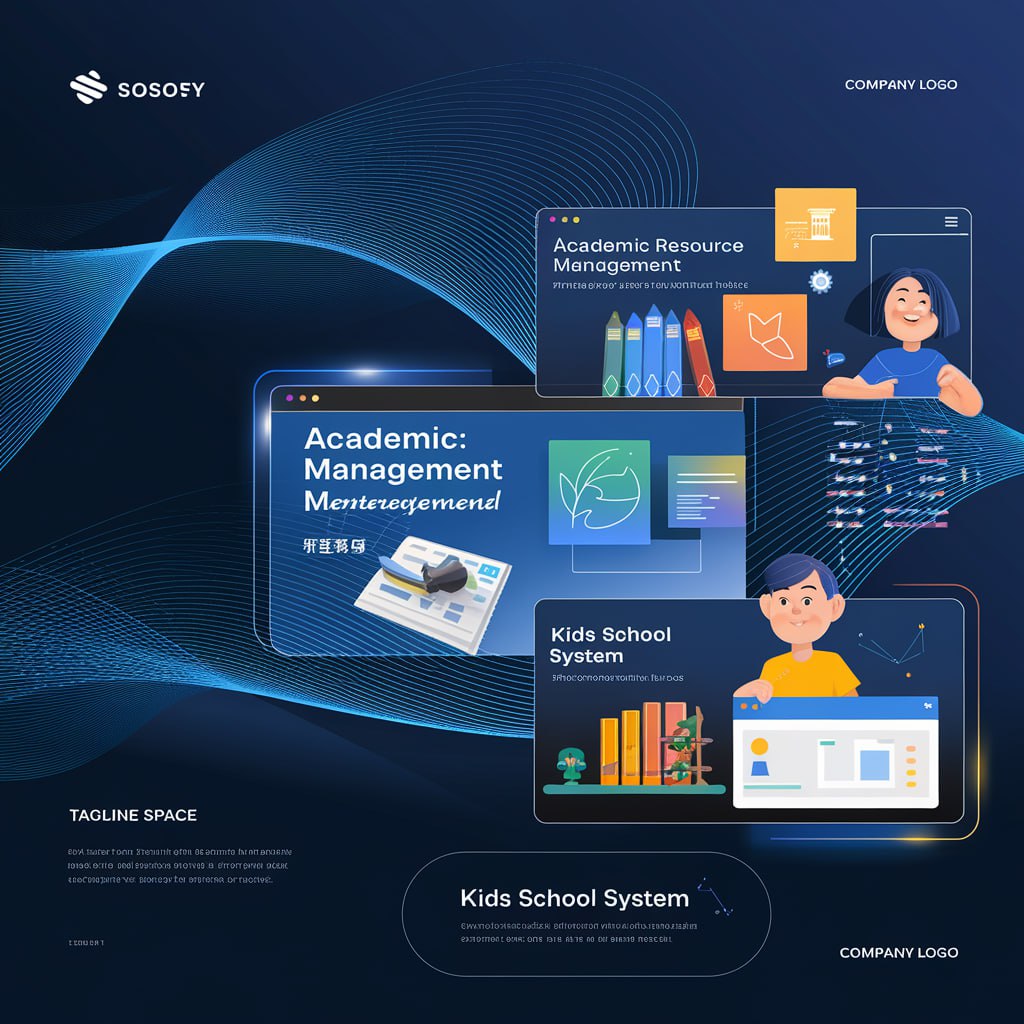Click the yellow circle in the mini browser window

pos(759,746)
